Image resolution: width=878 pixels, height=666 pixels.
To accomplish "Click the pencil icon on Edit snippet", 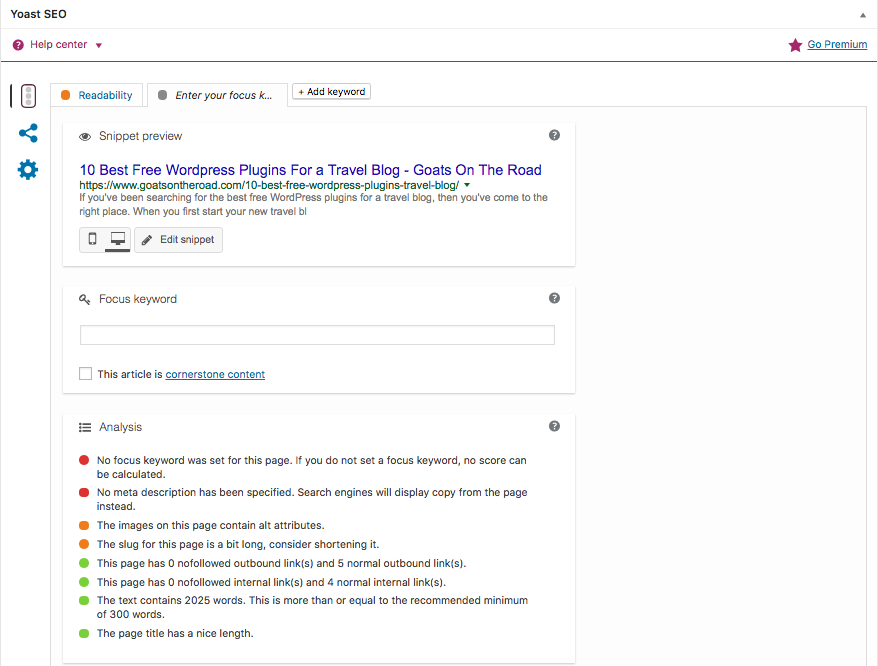I will [147, 240].
